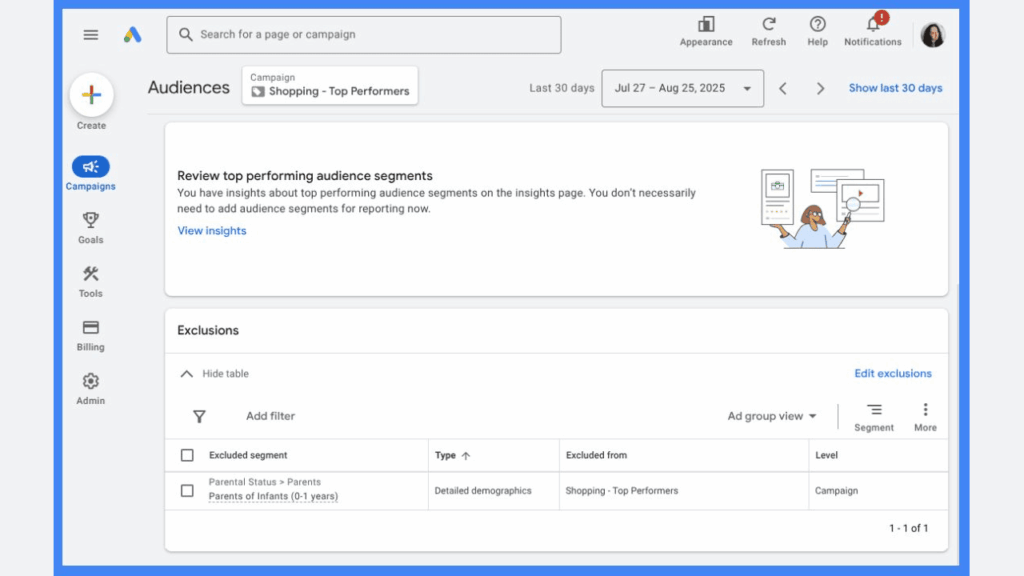
Task: Click the Refresh icon
Action: (768, 25)
